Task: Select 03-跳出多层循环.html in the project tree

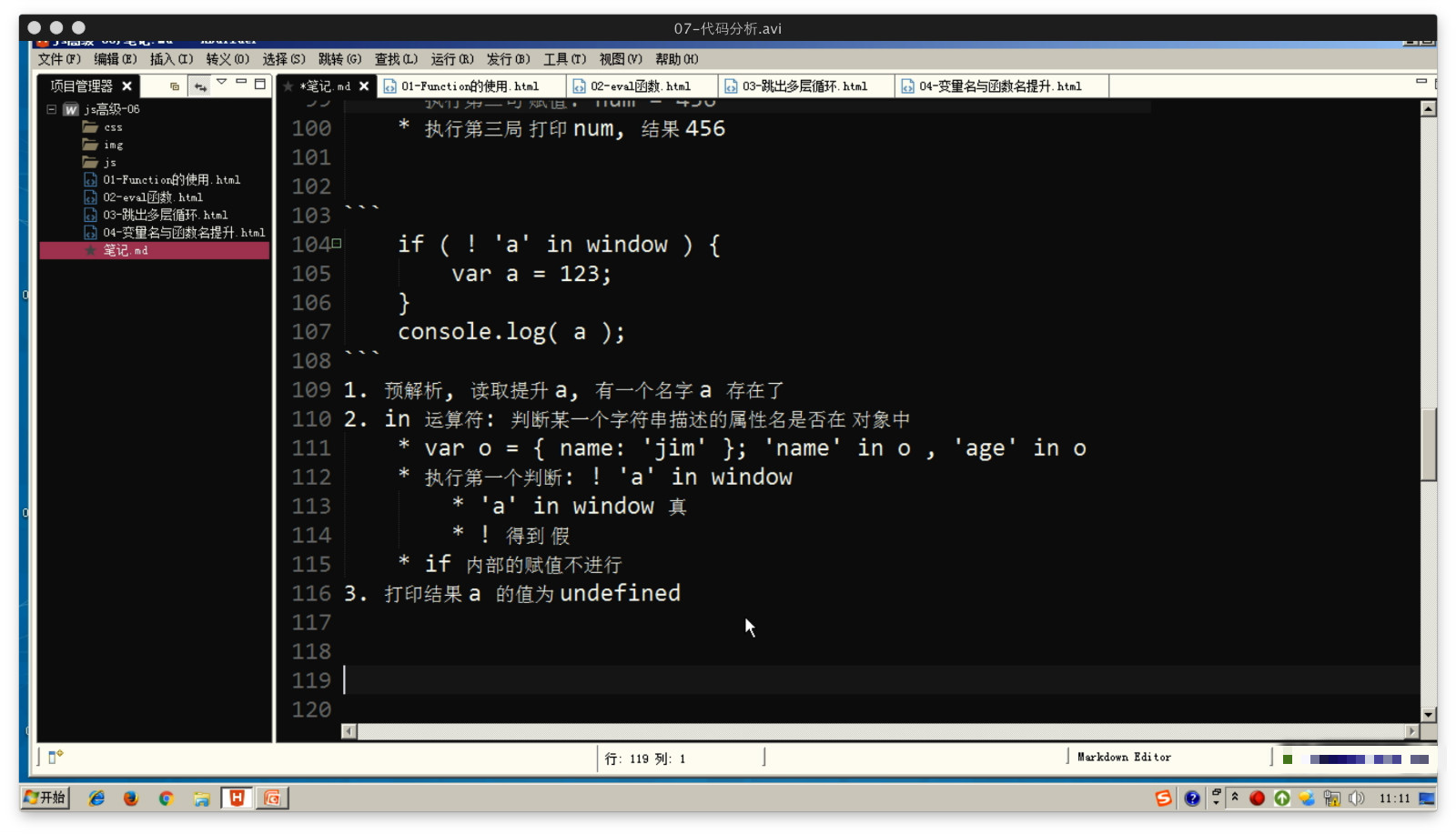Action: click(x=156, y=216)
